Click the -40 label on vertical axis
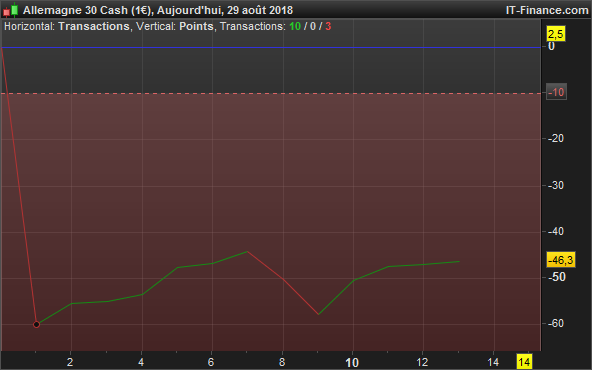This screenshot has height=370, width=592. 556,231
